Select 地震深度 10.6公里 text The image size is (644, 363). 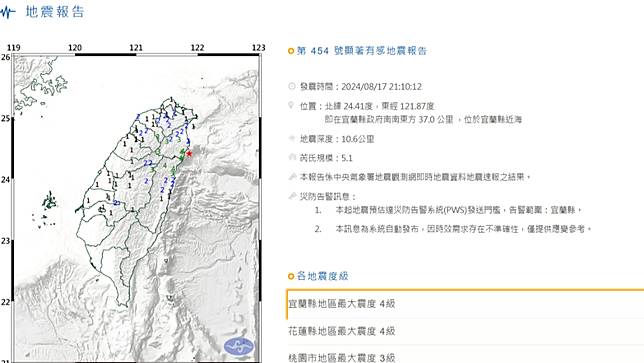[337, 139]
